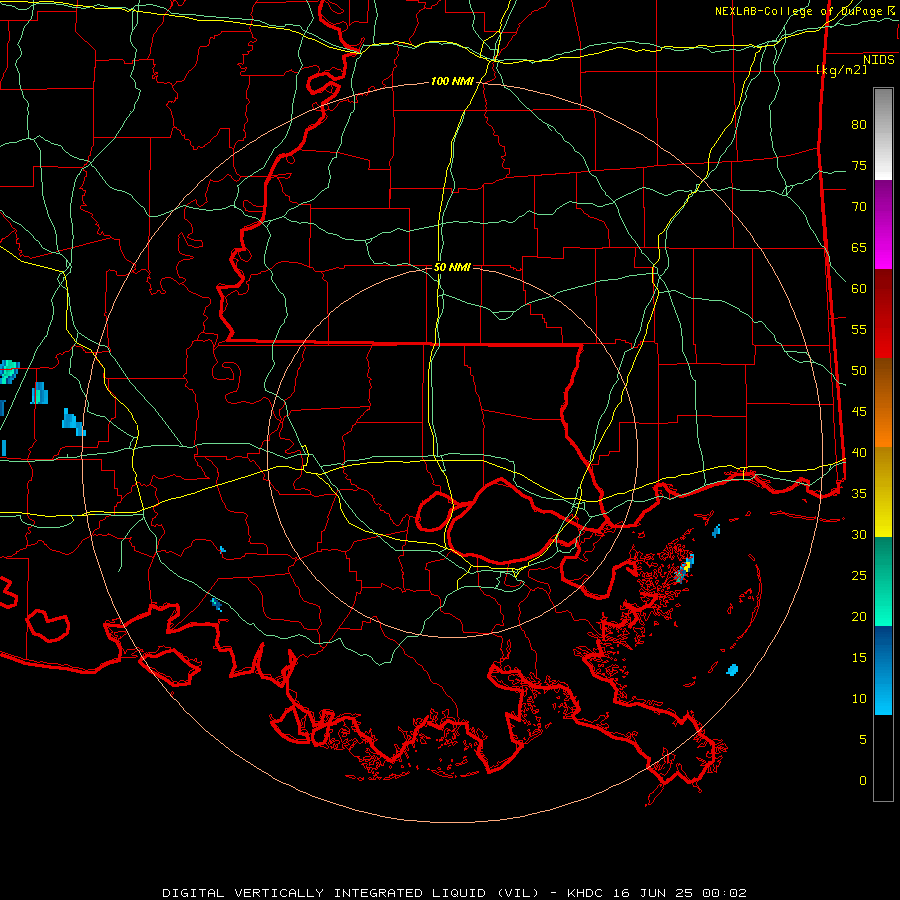Click the 25 value on the color scale

coord(859,576)
